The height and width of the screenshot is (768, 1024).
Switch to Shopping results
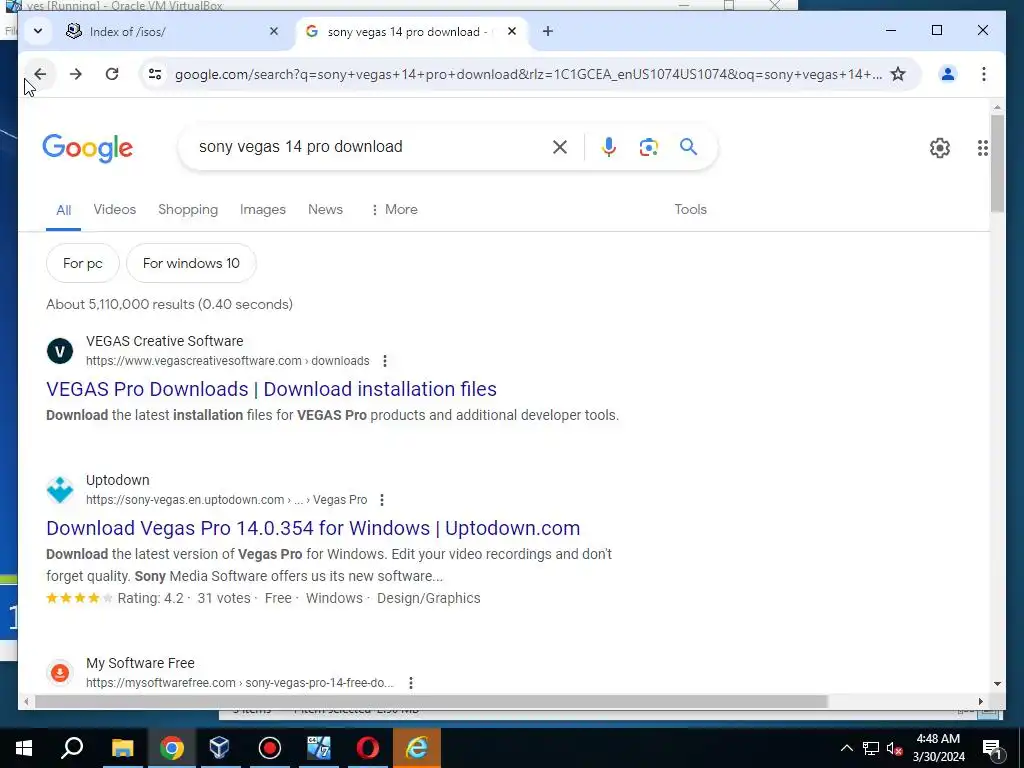pyautogui.click(x=188, y=210)
